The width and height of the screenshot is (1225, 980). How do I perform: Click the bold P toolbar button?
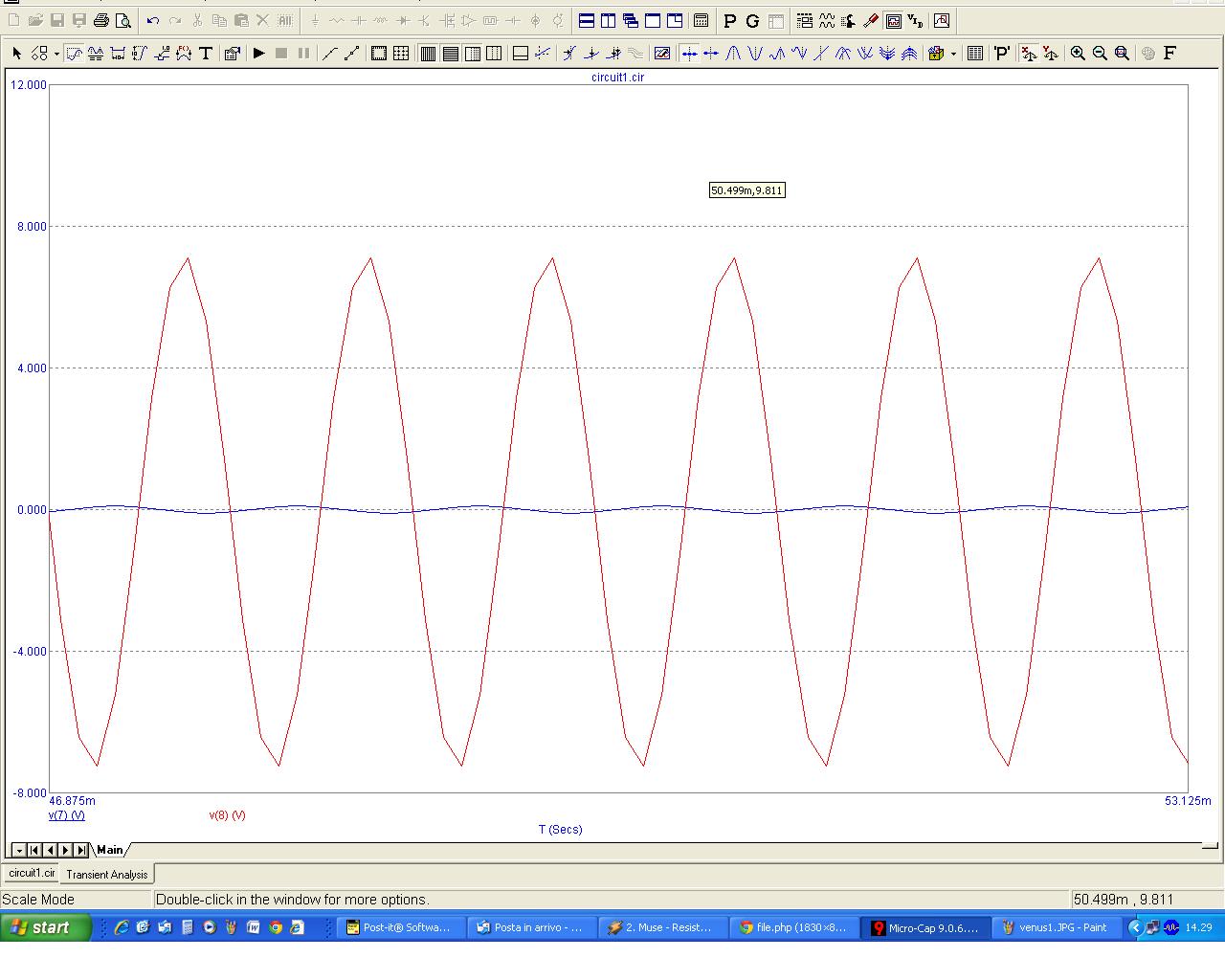tap(730, 20)
